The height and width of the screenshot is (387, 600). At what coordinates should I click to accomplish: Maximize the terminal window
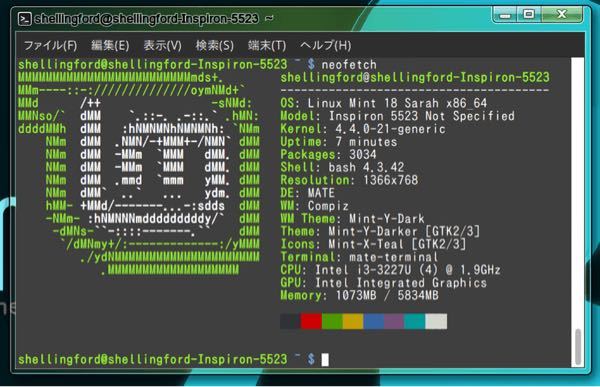tap(529, 15)
